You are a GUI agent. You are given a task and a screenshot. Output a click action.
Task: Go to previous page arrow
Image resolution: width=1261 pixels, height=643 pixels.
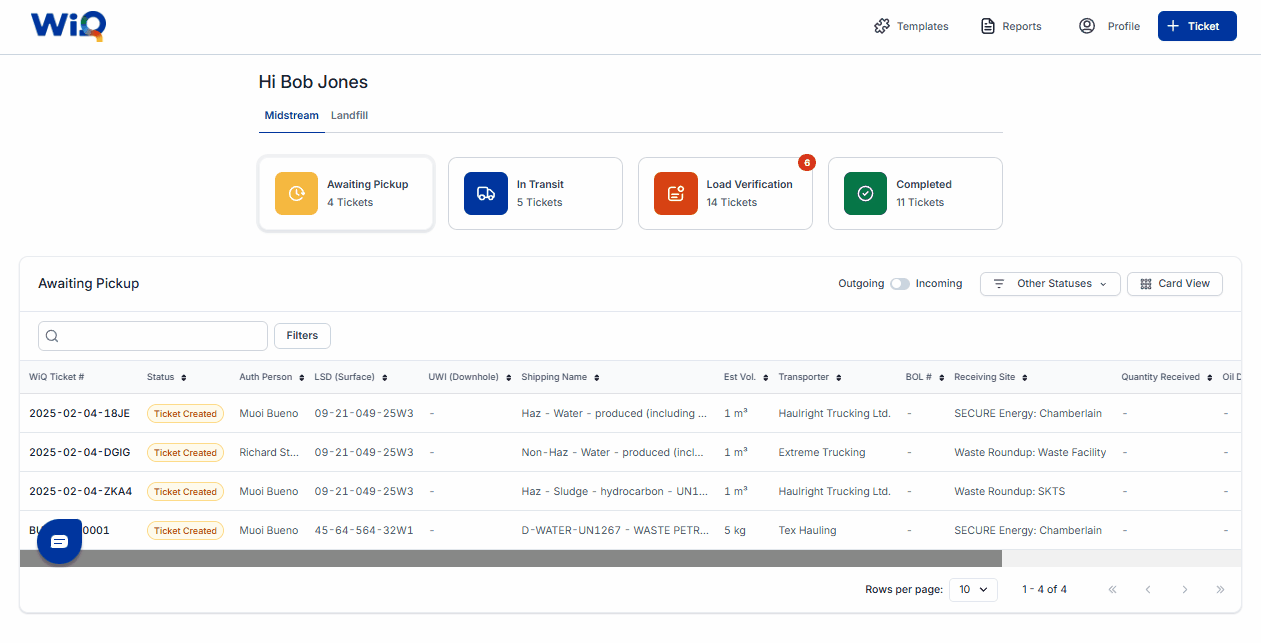(1148, 590)
